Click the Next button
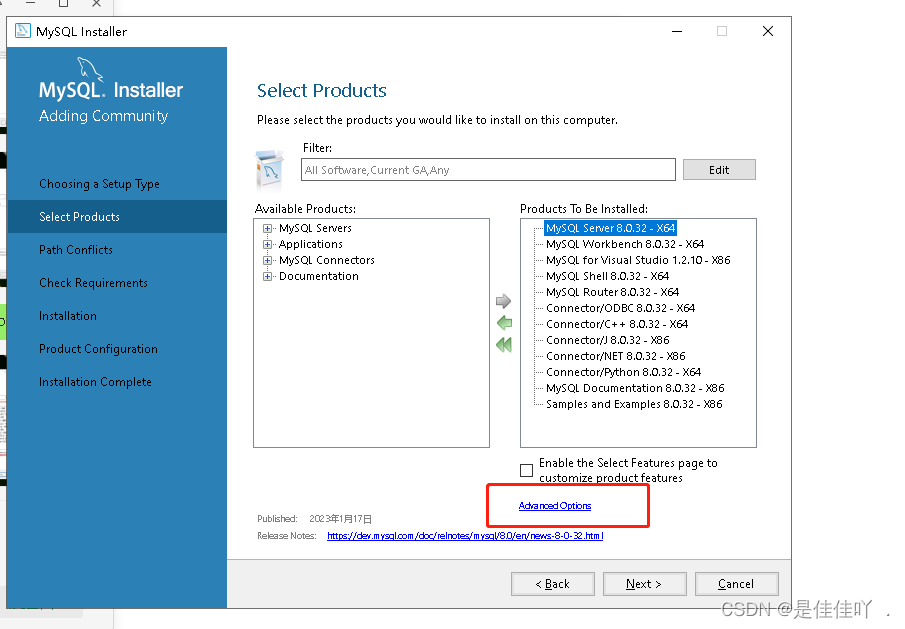This screenshot has height=629, width=905. coord(644,584)
